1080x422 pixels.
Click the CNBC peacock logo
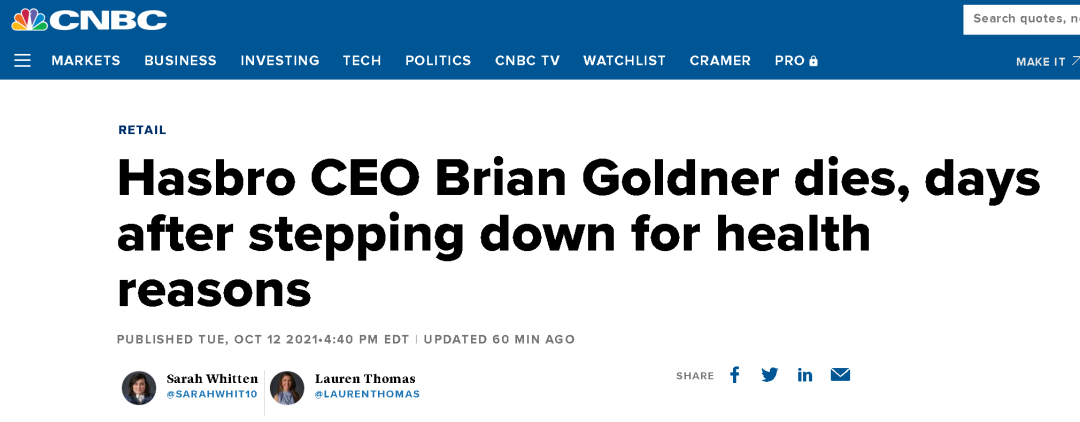tap(90, 19)
